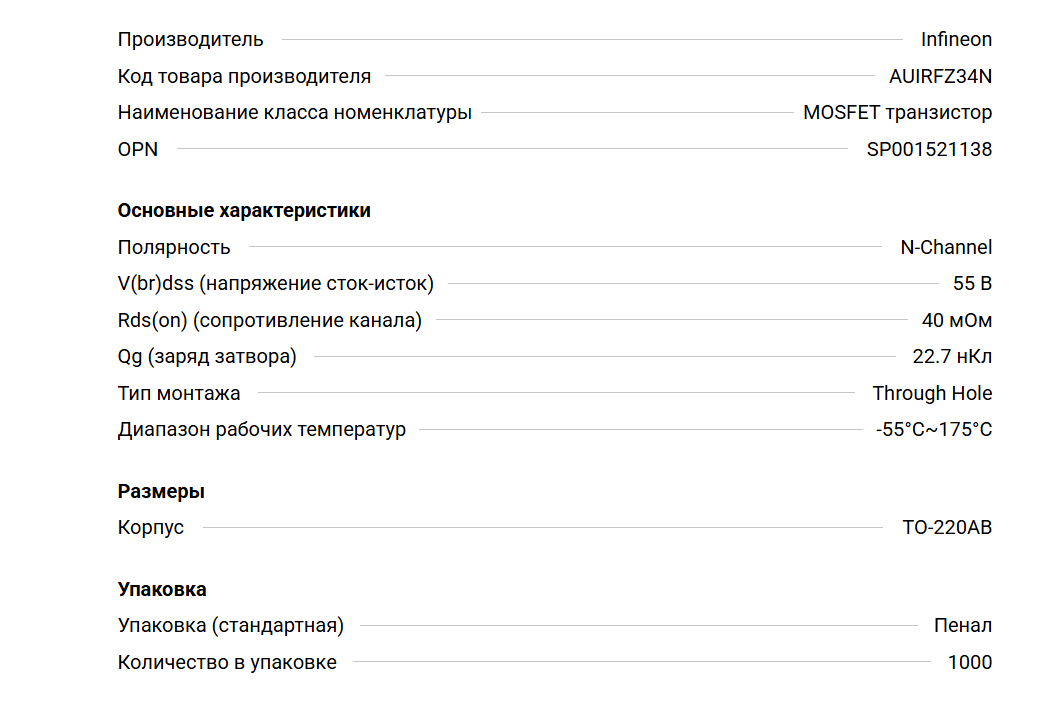This screenshot has height=708, width=1058.
Task: Click the '22.7 нКл' gate charge value
Action: pos(952,357)
